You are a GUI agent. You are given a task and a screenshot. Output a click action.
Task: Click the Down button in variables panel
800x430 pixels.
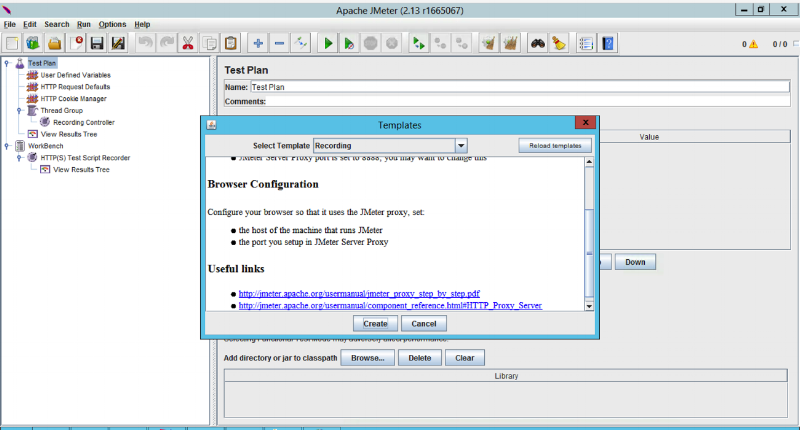point(635,262)
